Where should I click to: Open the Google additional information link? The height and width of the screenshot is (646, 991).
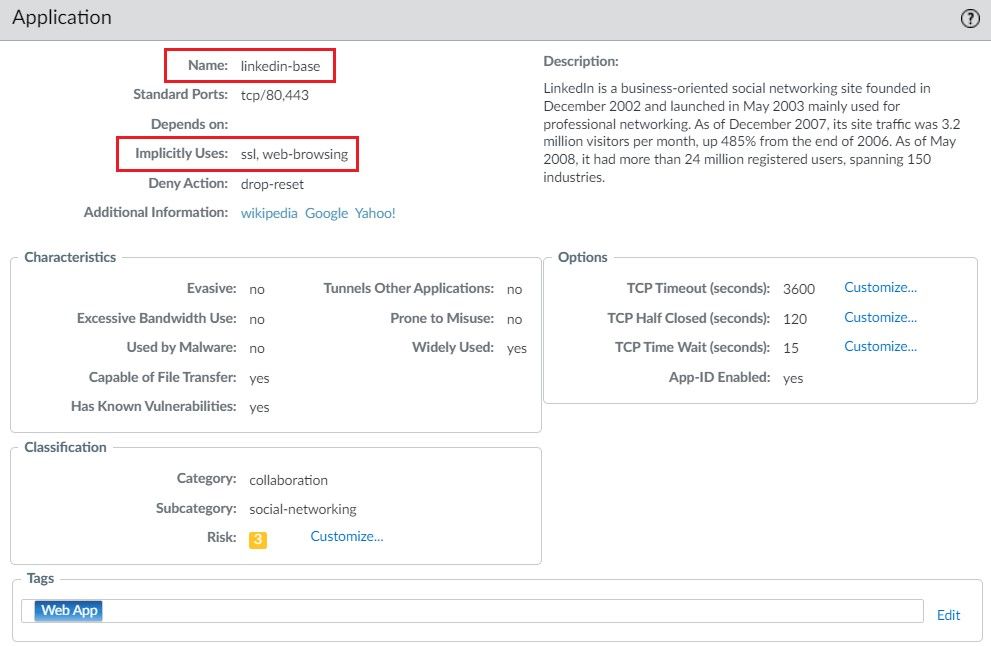(x=326, y=213)
